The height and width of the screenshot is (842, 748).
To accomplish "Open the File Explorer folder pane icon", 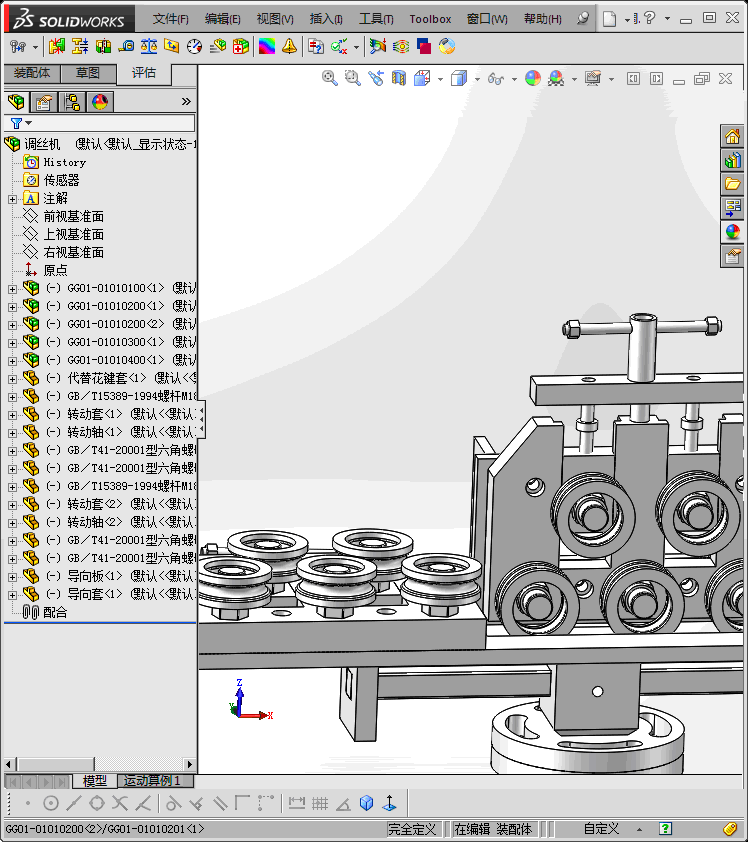I will coord(733,184).
